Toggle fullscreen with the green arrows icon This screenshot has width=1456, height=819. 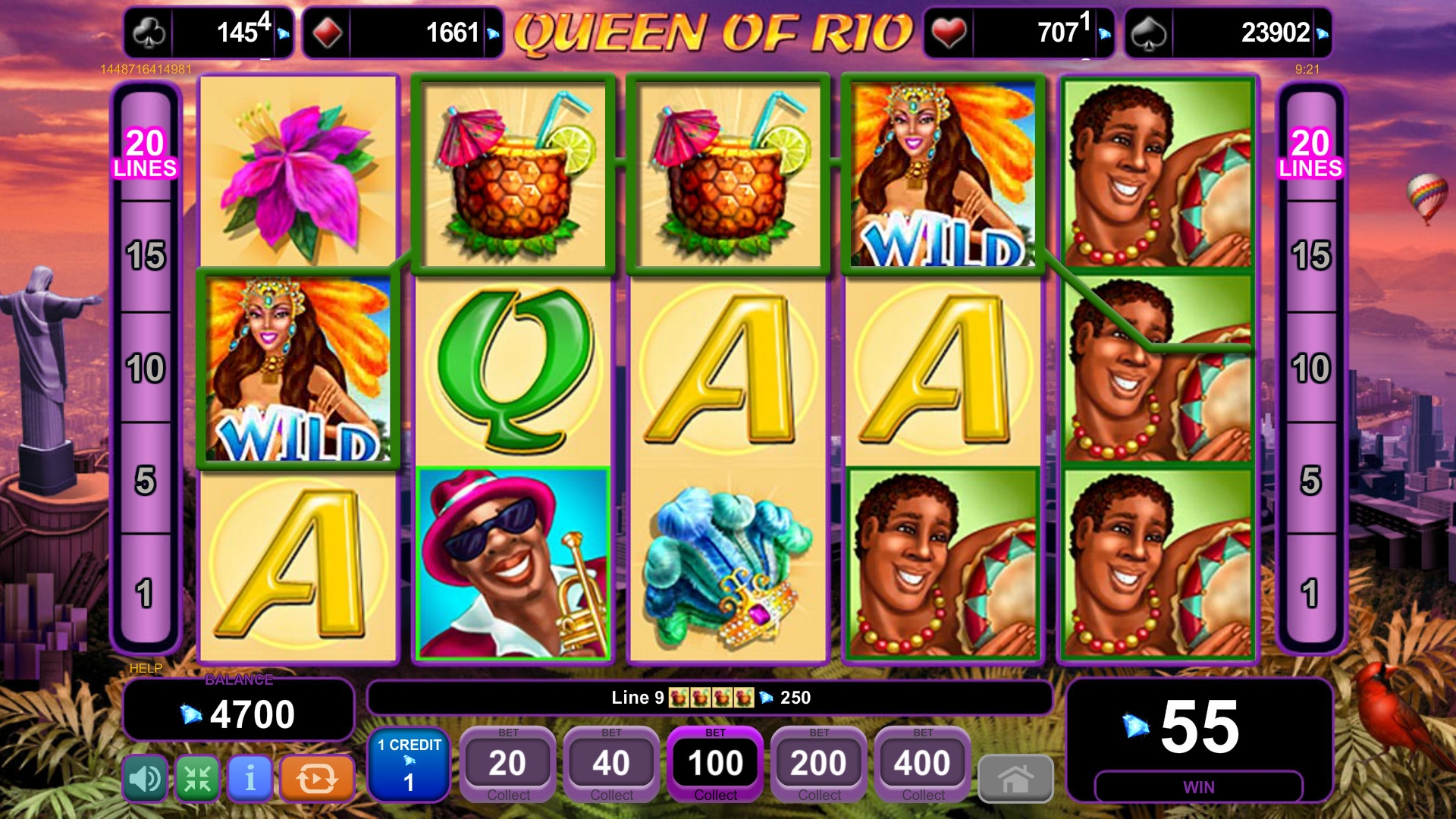point(197,778)
